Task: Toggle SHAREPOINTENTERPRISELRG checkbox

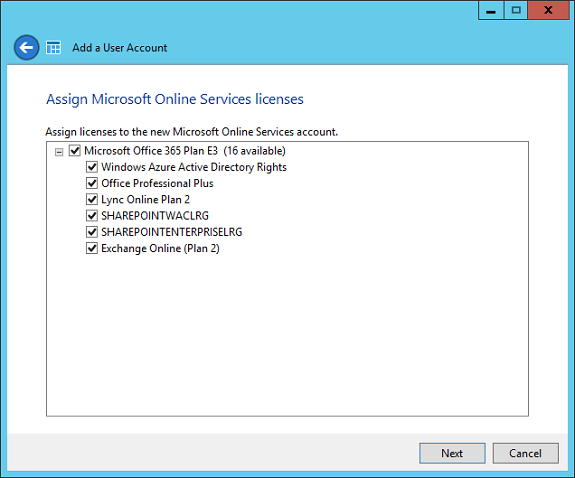Action: click(92, 232)
